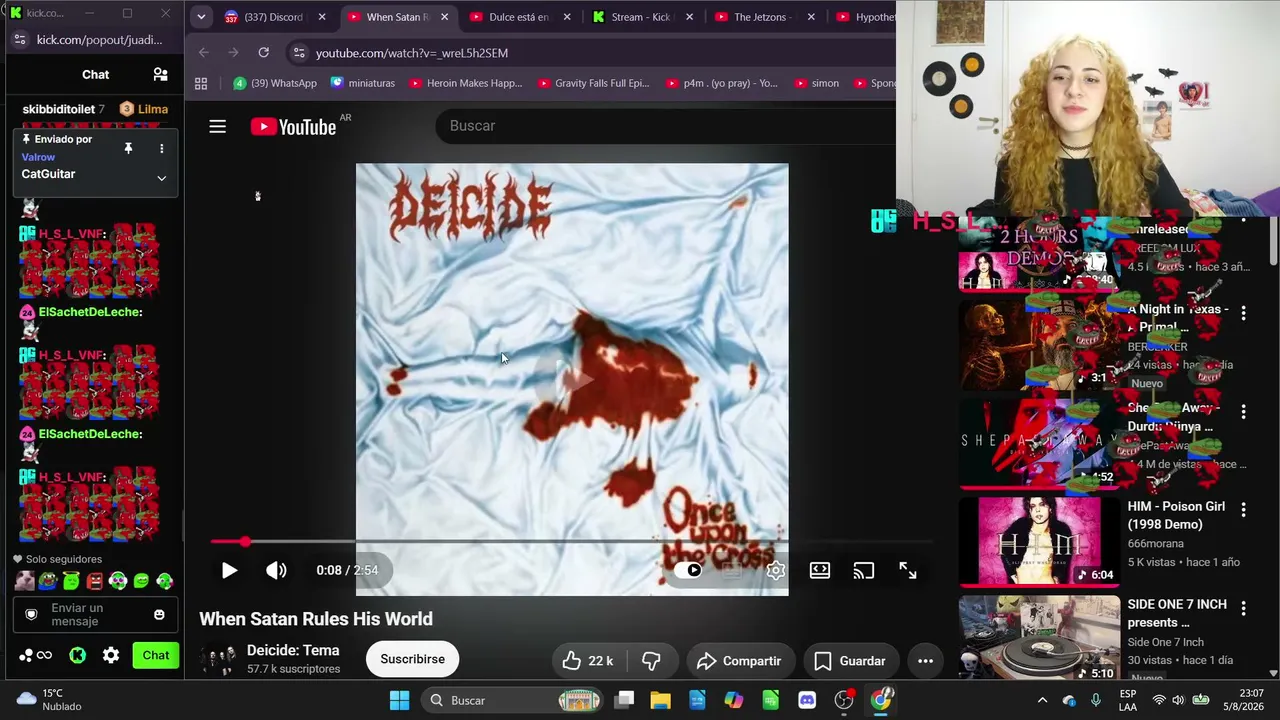
Task: Open the Windows Start menu
Action: pos(399,700)
